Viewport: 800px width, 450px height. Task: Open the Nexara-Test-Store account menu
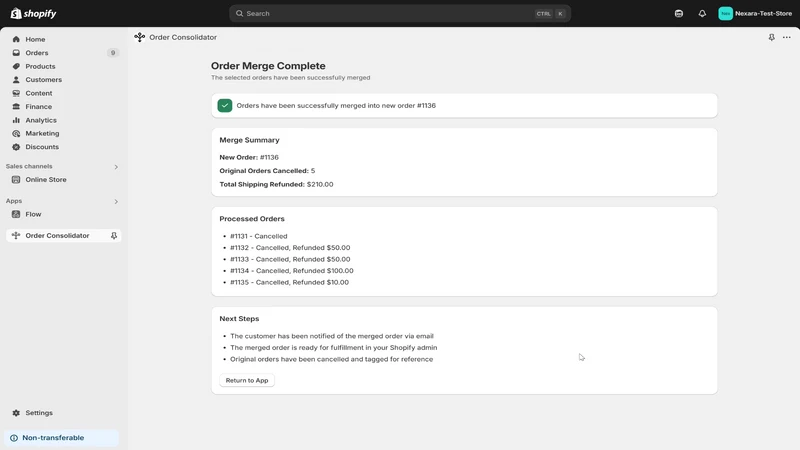click(755, 14)
